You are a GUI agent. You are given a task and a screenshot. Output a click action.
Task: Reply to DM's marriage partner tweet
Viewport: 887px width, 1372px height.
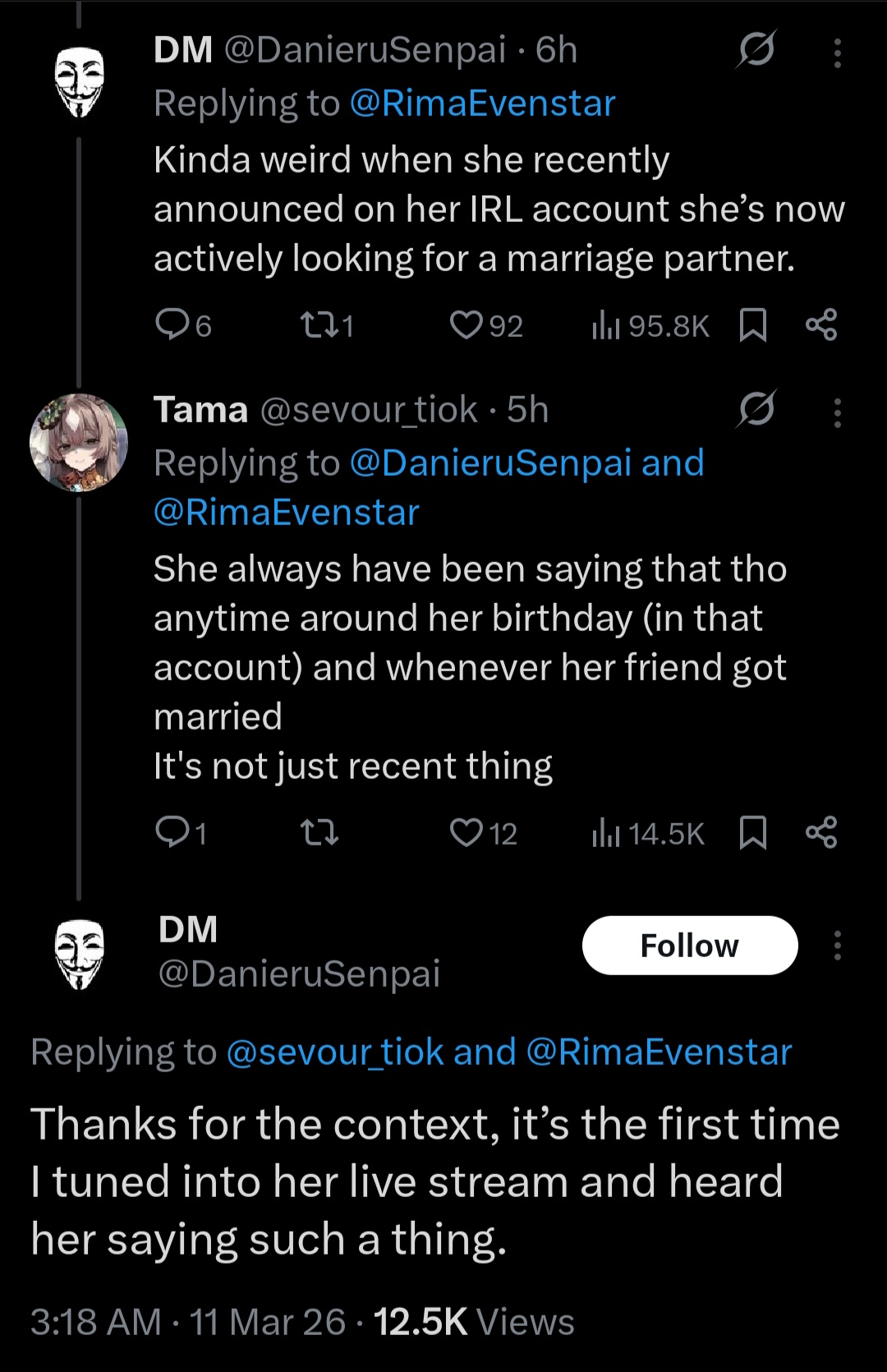[x=172, y=325]
